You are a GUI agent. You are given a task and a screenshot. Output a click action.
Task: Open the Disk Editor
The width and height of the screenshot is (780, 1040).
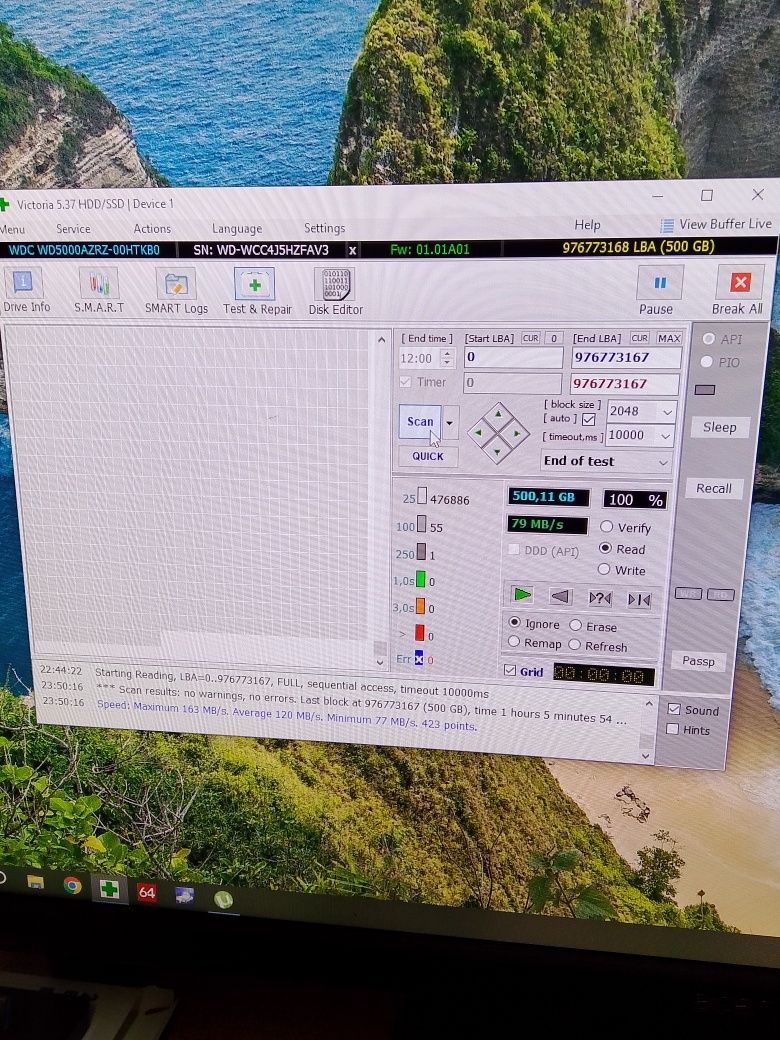[x=336, y=292]
